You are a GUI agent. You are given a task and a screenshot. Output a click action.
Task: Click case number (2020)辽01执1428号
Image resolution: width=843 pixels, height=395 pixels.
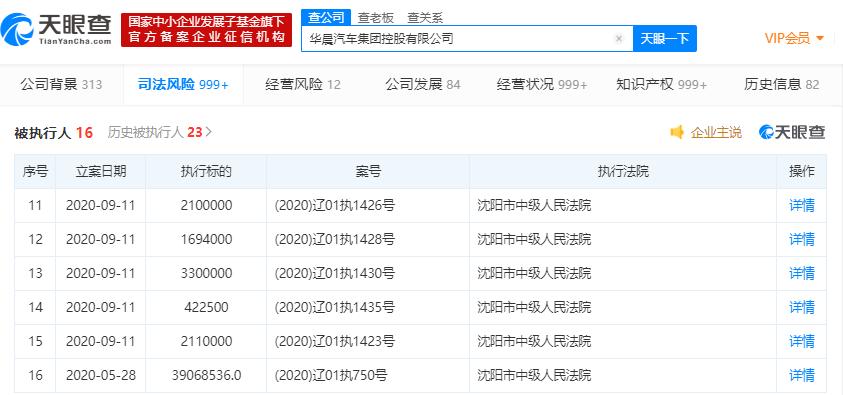coord(334,239)
